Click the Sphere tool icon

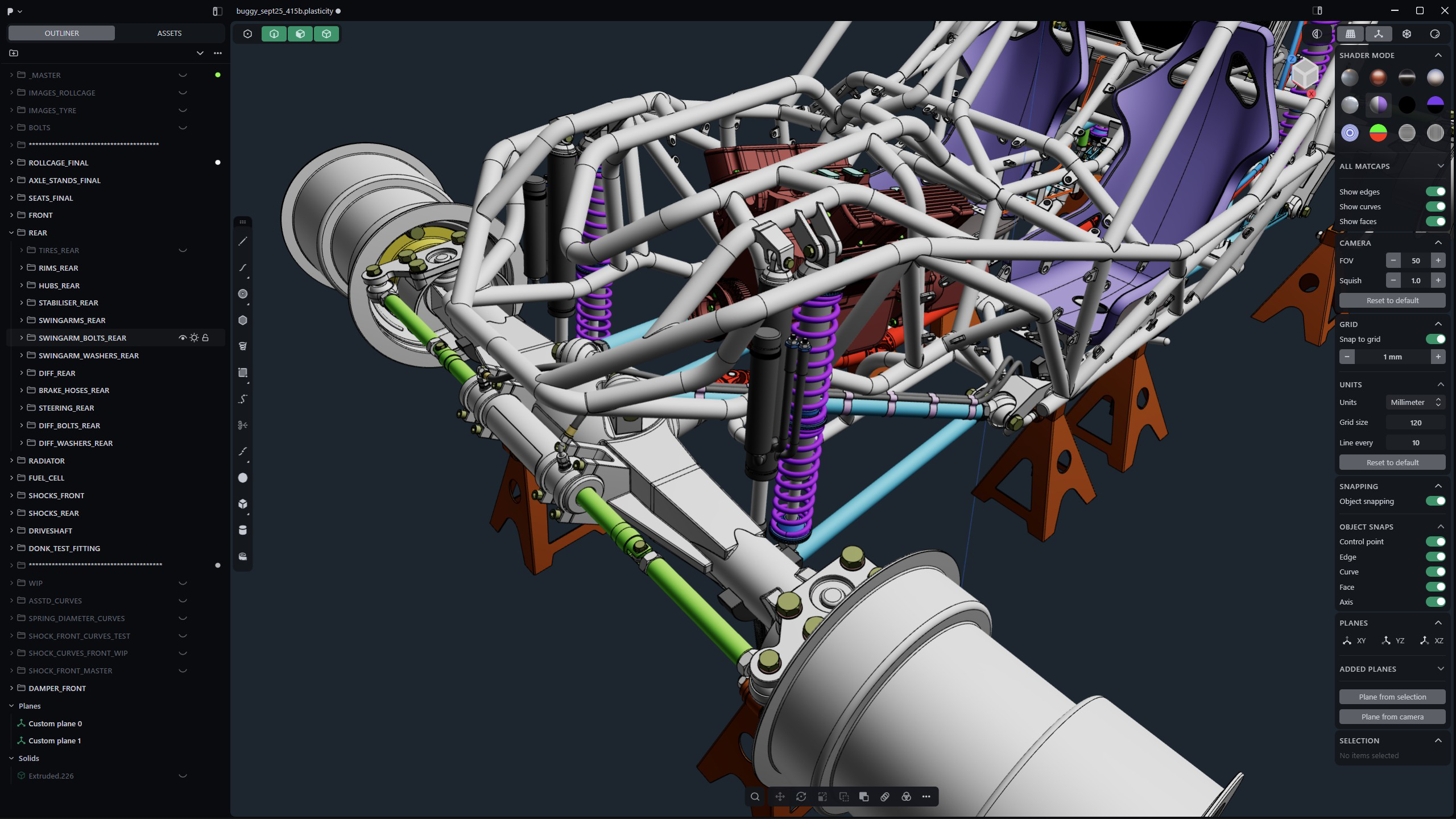click(x=243, y=478)
